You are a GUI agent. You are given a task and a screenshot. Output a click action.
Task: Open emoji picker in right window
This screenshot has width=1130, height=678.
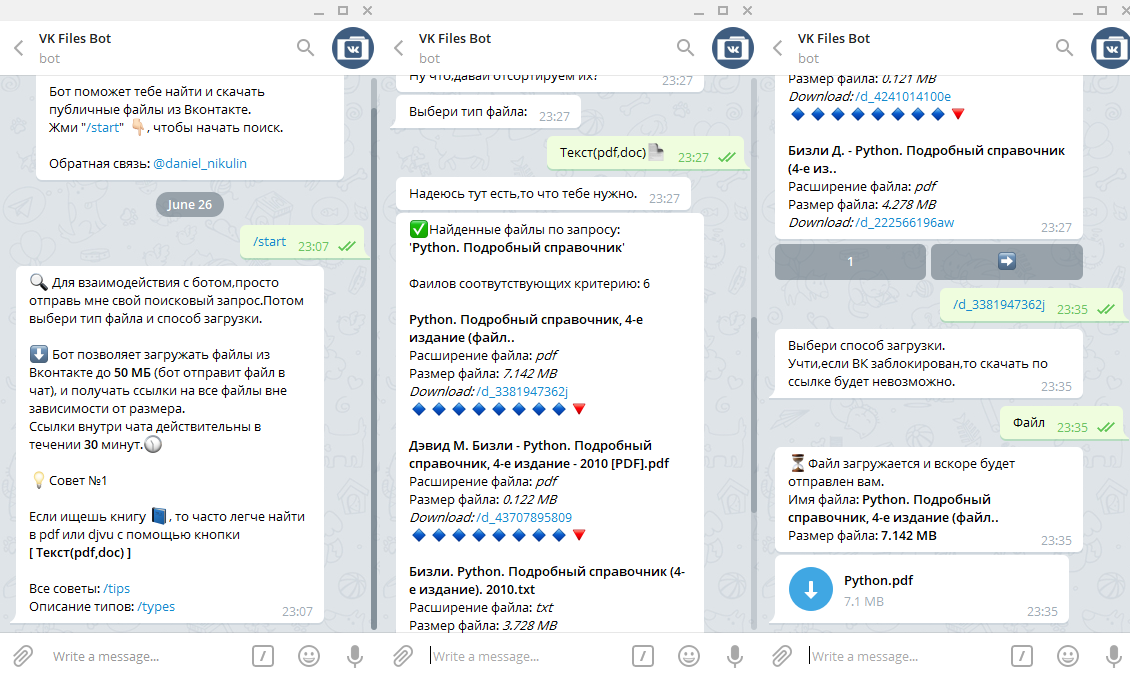point(1067,656)
